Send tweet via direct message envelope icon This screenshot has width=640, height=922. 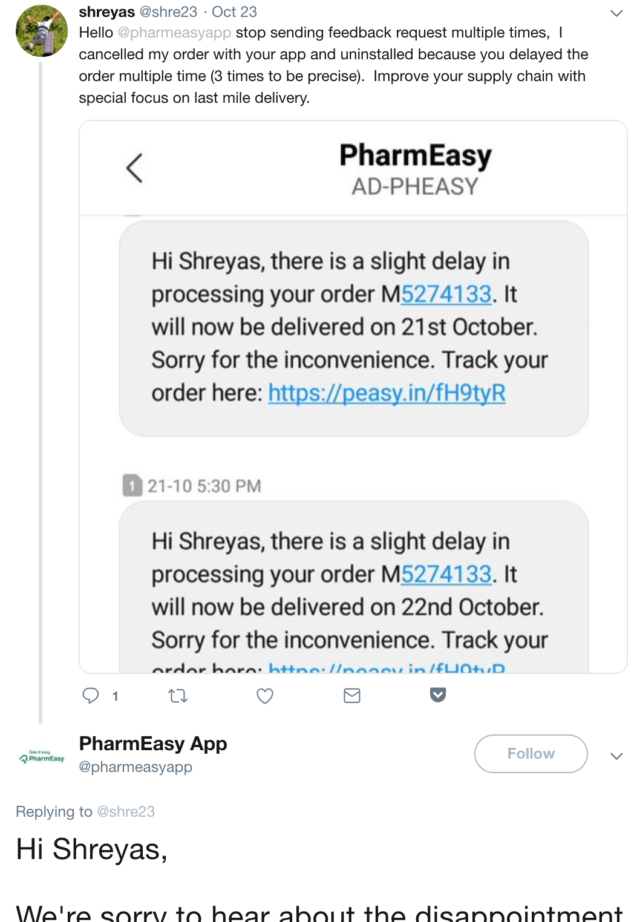pos(352,695)
